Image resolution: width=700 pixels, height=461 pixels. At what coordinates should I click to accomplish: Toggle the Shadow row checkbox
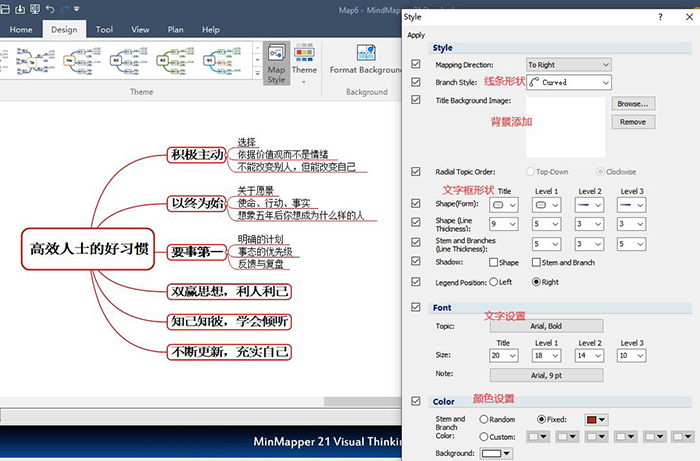coord(416,261)
